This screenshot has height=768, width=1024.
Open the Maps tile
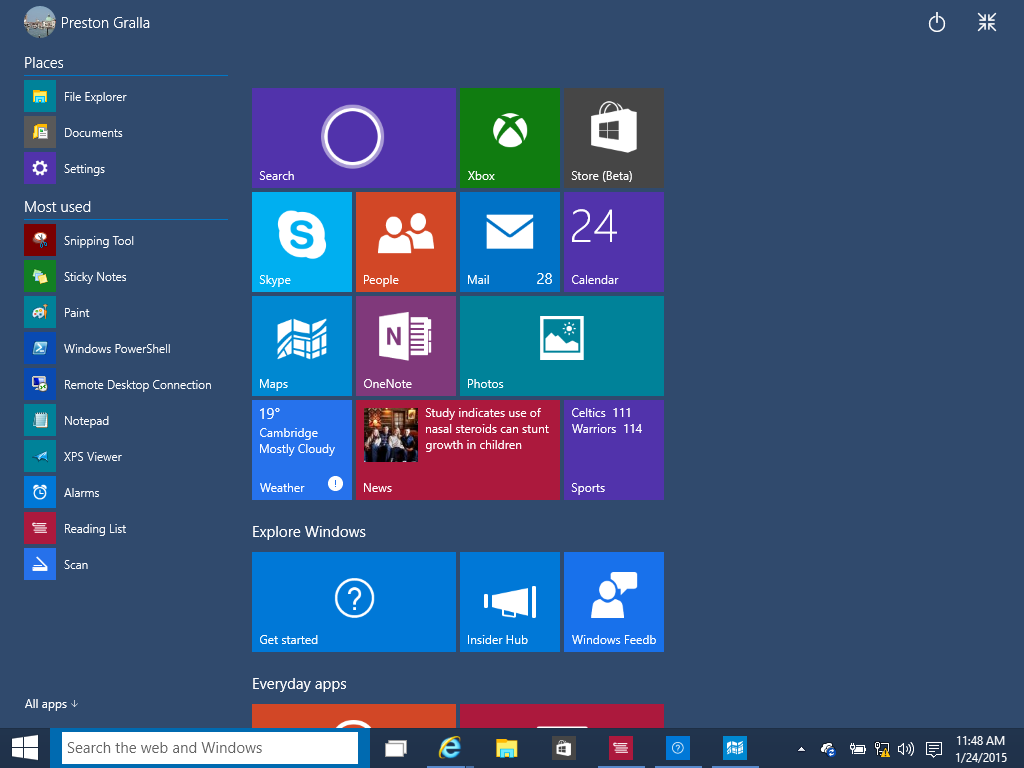pyautogui.click(x=302, y=345)
